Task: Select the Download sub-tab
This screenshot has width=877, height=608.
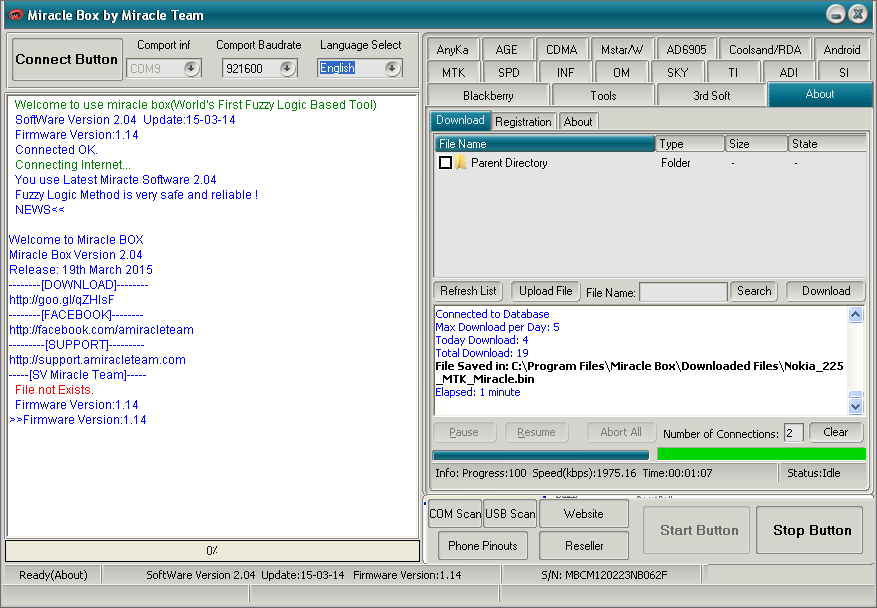Action: pyautogui.click(x=460, y=120)
